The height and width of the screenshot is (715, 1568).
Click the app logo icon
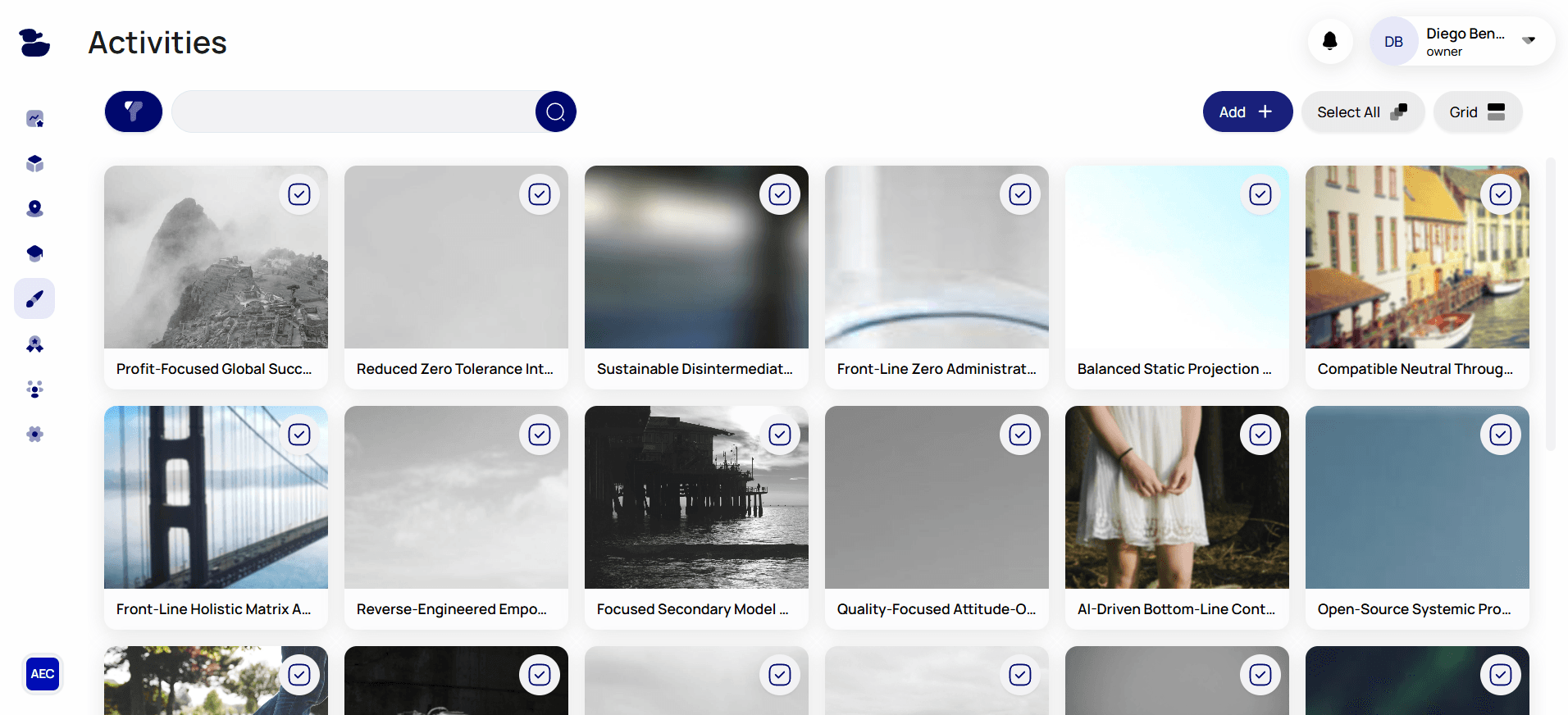[x=34, y=43]
